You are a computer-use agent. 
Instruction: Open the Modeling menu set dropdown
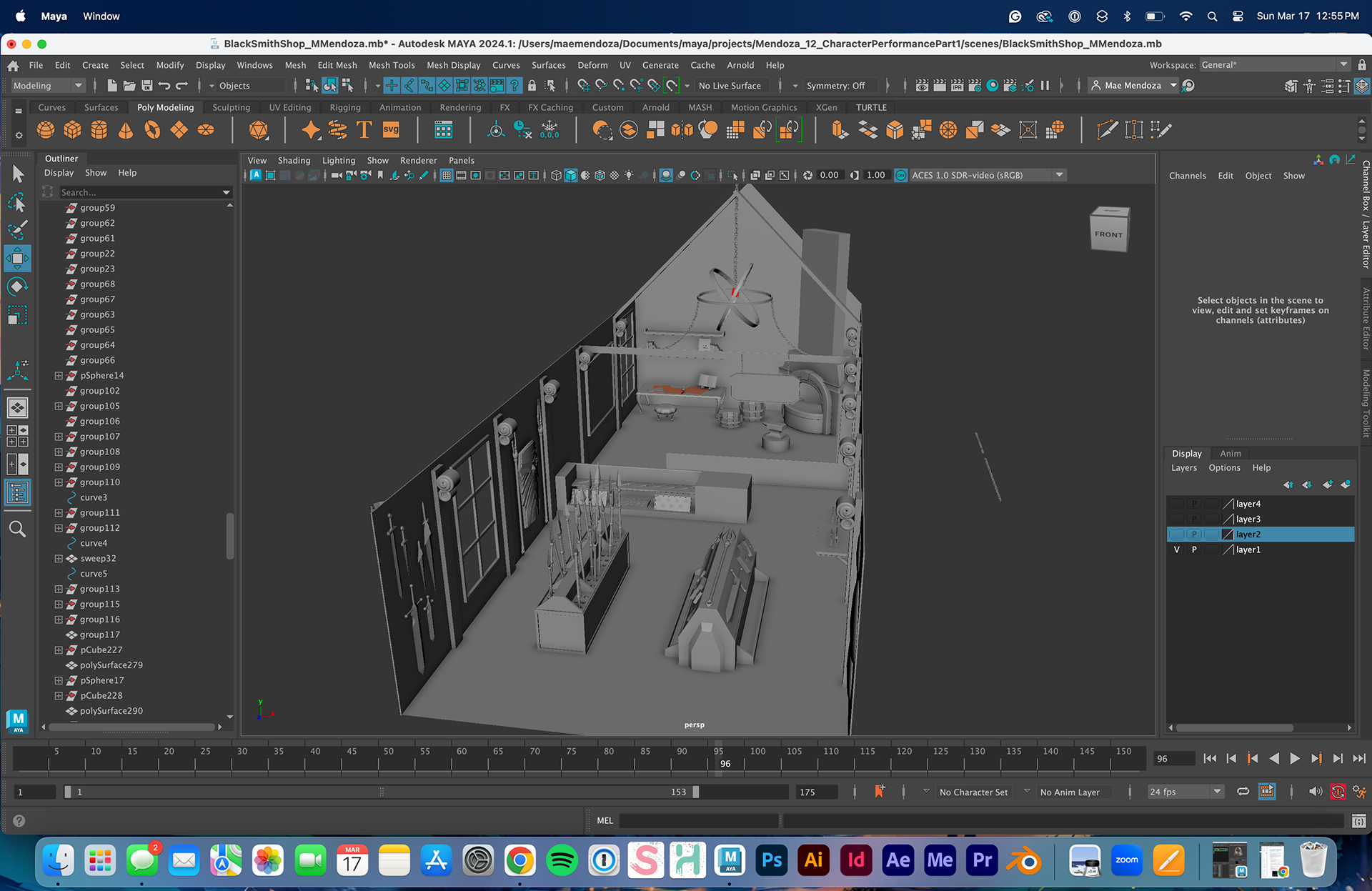48,86
